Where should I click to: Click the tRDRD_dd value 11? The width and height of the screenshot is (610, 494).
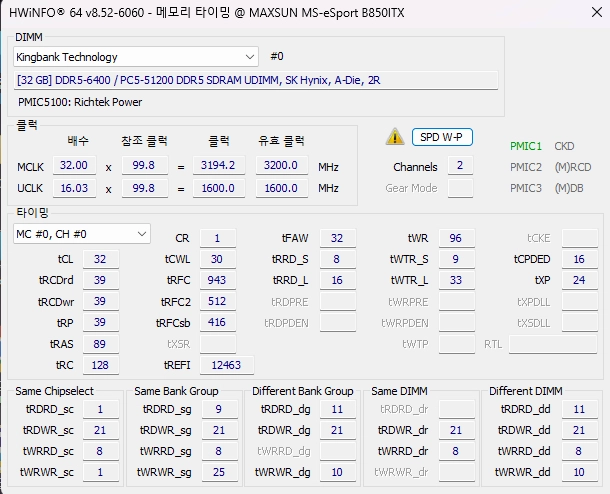[580, 409]
